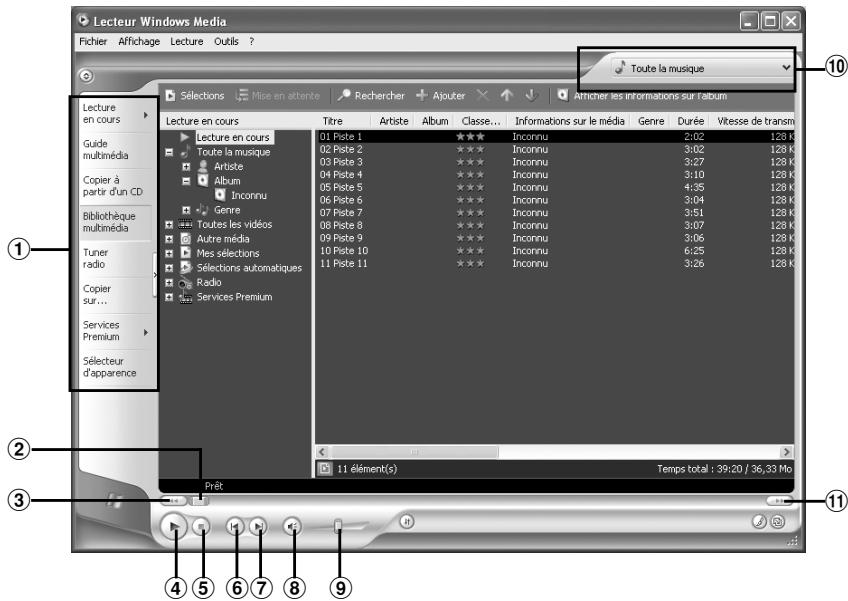The image size is (848, 601).
Task: Skip to next track button
Action: point(259,526)
